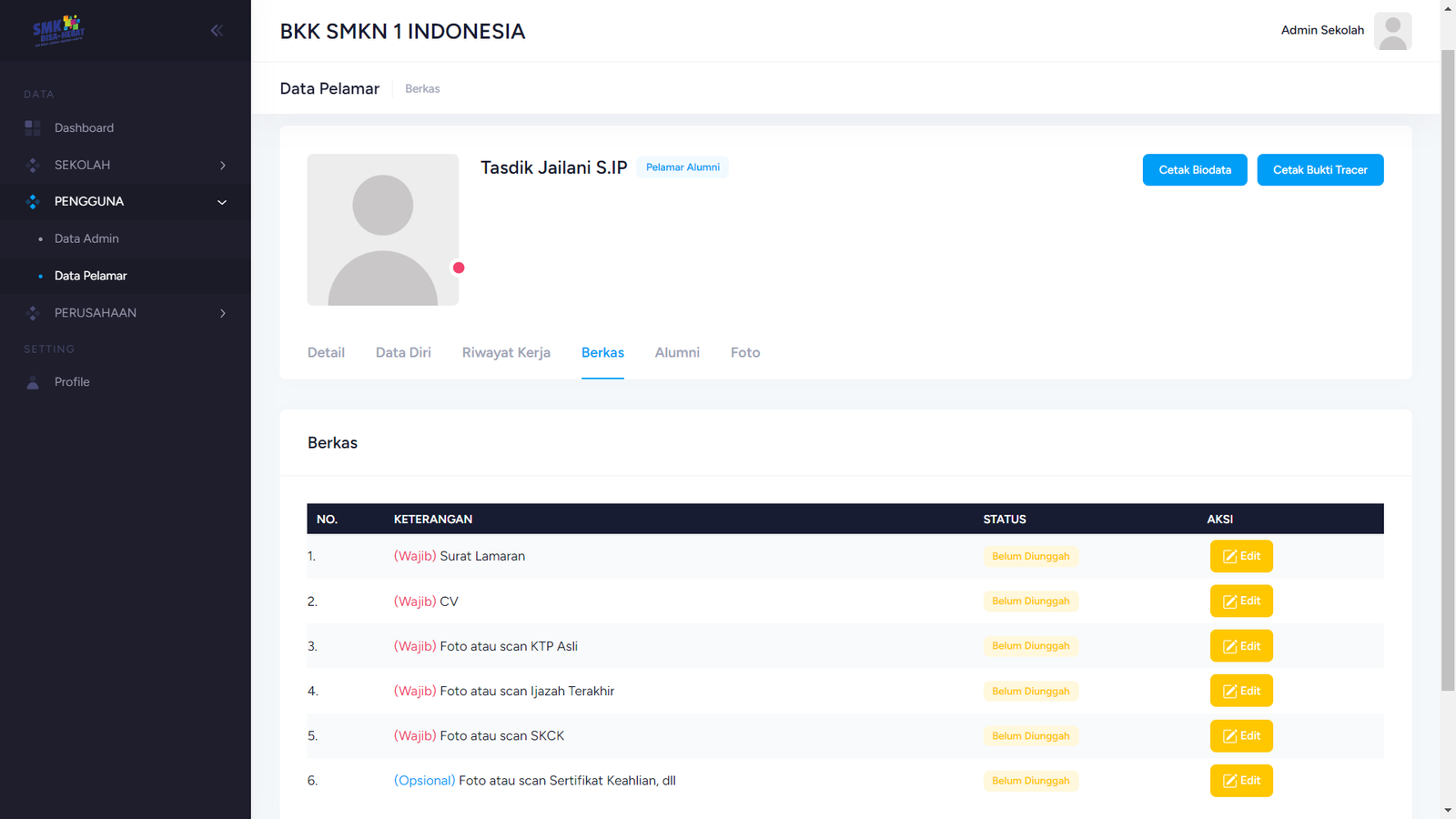This screenshot has height=819, width=1456.
Task: Click the applicant profile photo placeholder
Action: click(x=382, y=229)
